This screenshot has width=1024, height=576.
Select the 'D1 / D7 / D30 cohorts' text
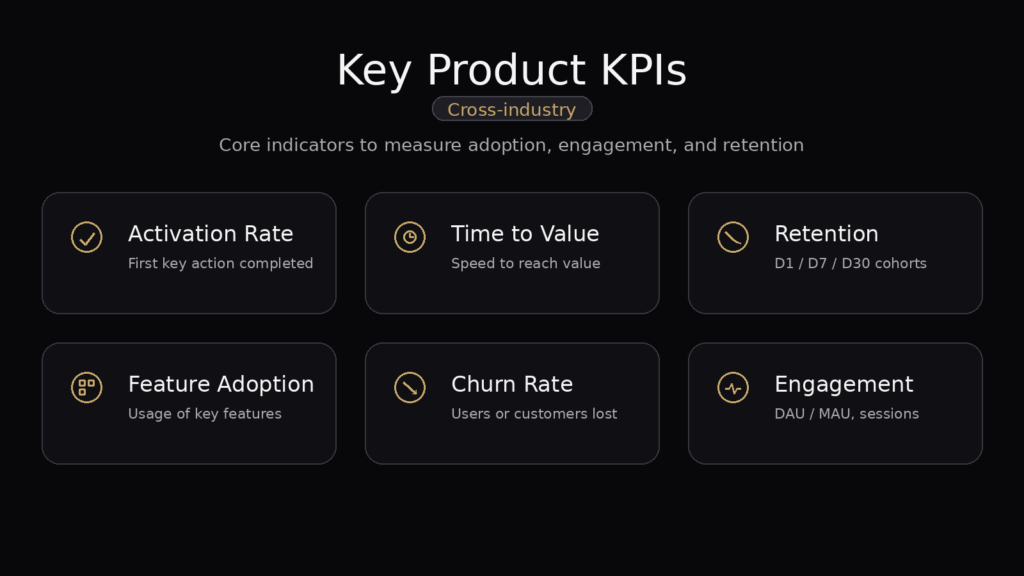point(850,264)
